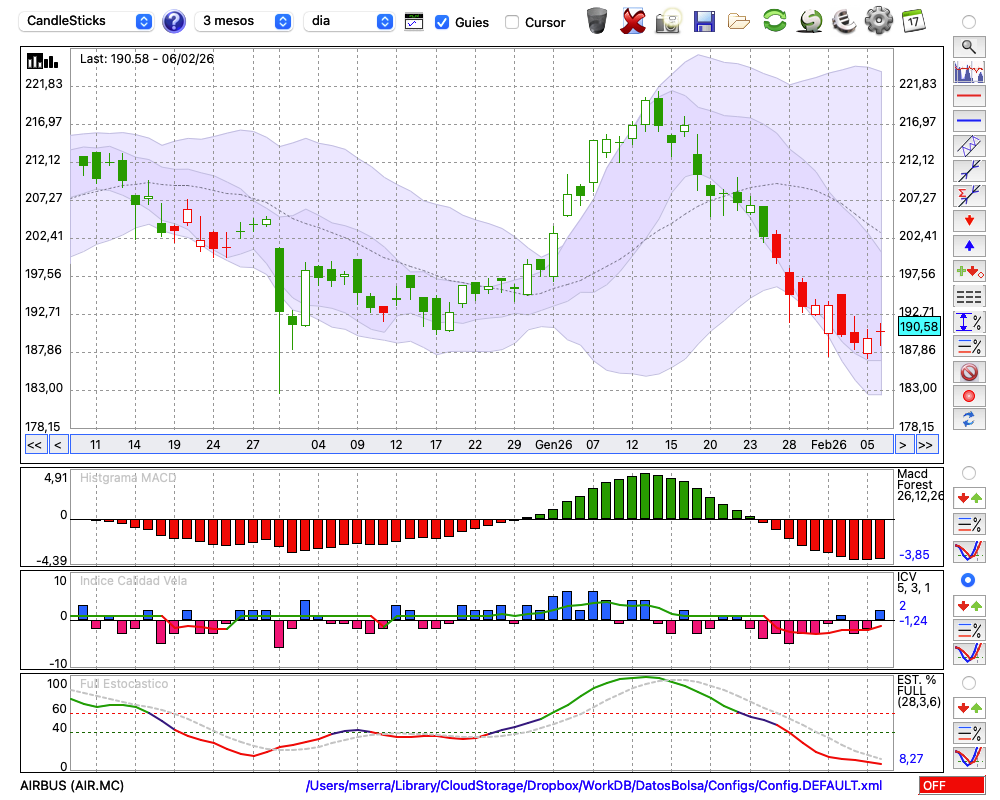Image resolution: width=1000 pixels, height=800 pixels.
Task: Select the radio button beside Macd Forest panel
Action: click(x=968, y=472)
